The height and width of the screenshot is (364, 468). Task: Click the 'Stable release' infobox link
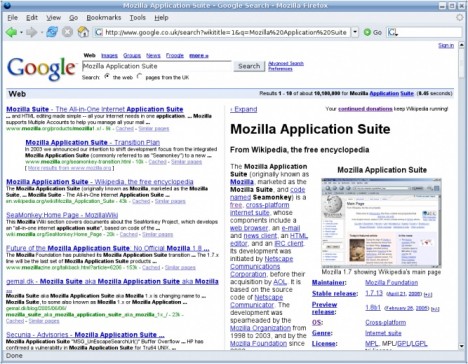[335, 294]
